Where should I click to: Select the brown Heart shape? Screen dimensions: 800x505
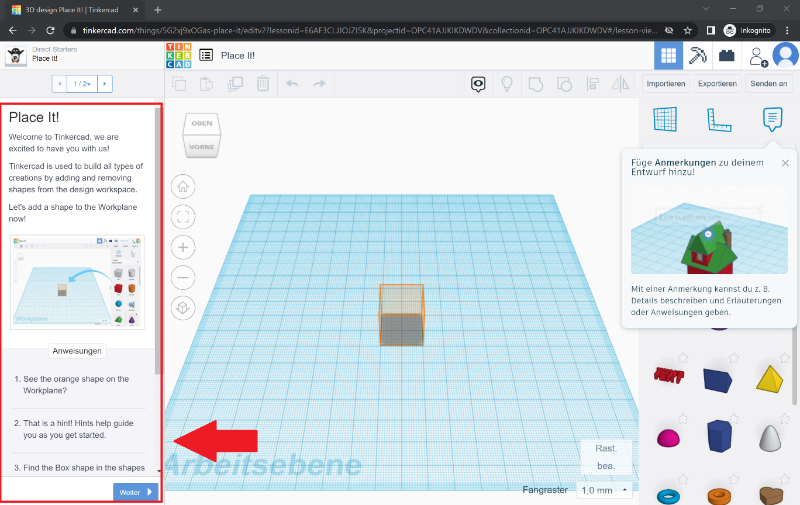(x=771, y=495)
